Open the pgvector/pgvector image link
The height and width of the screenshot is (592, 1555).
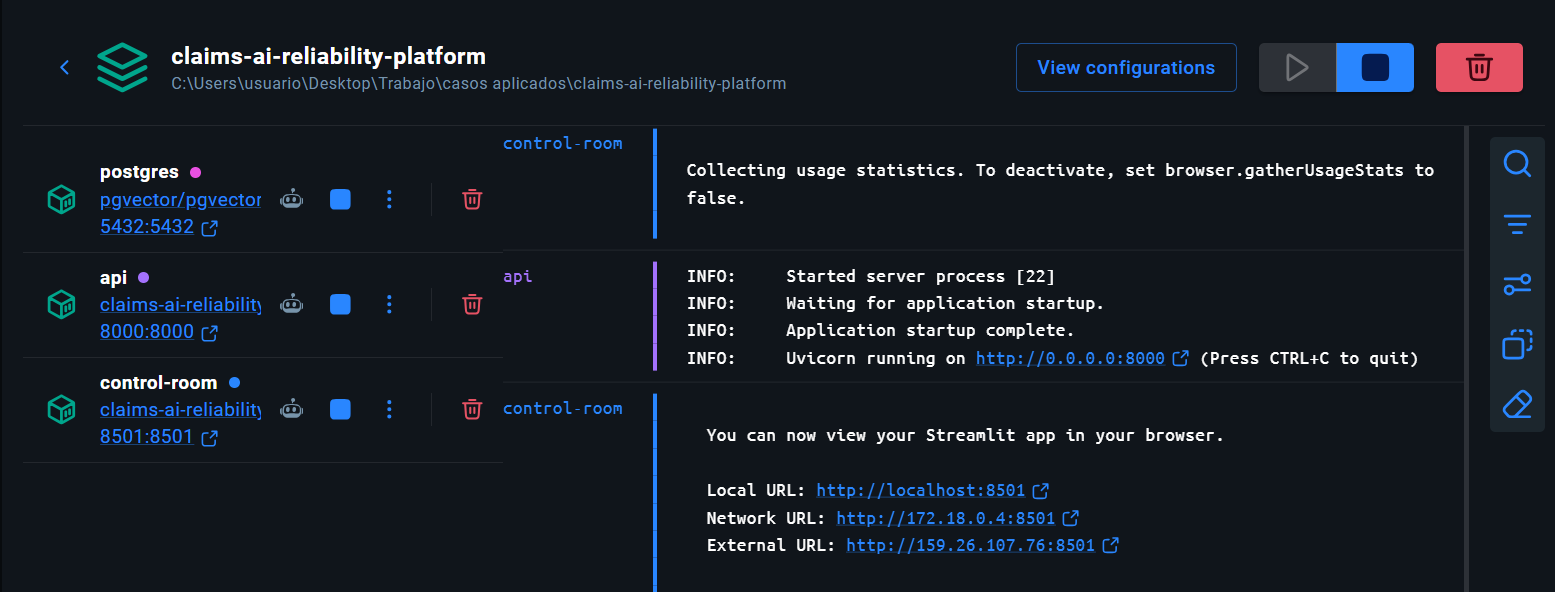click(180, 199)
